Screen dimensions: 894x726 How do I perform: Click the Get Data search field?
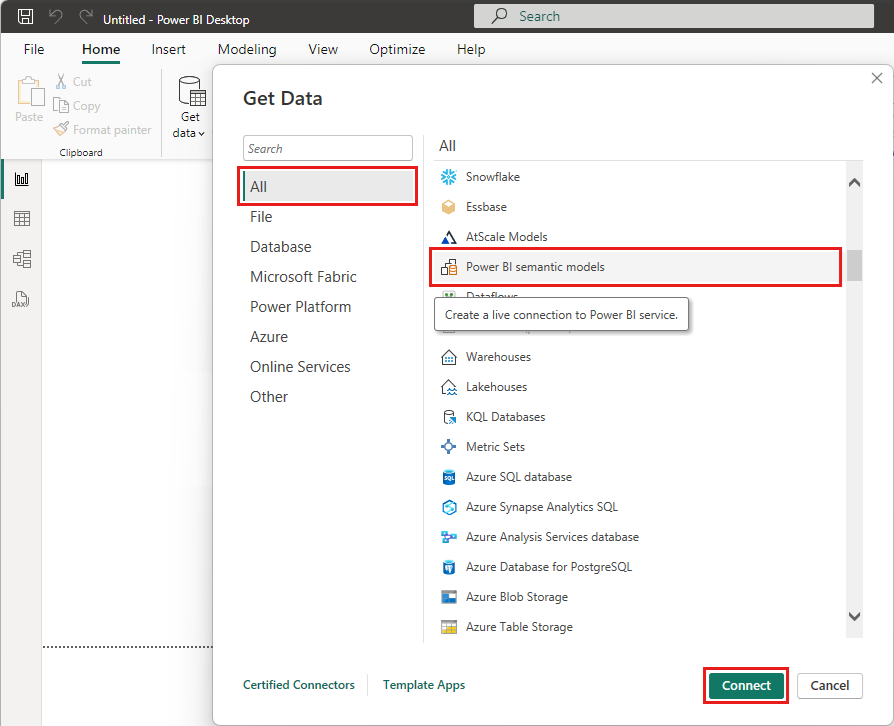[328, 149]
